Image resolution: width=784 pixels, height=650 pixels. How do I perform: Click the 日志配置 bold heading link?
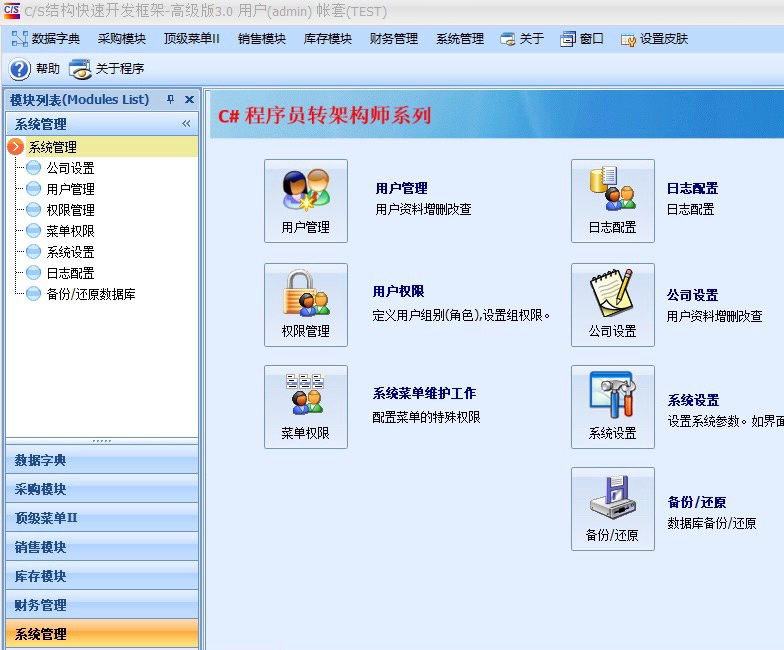pyautogui.click(x=692, y=188)
